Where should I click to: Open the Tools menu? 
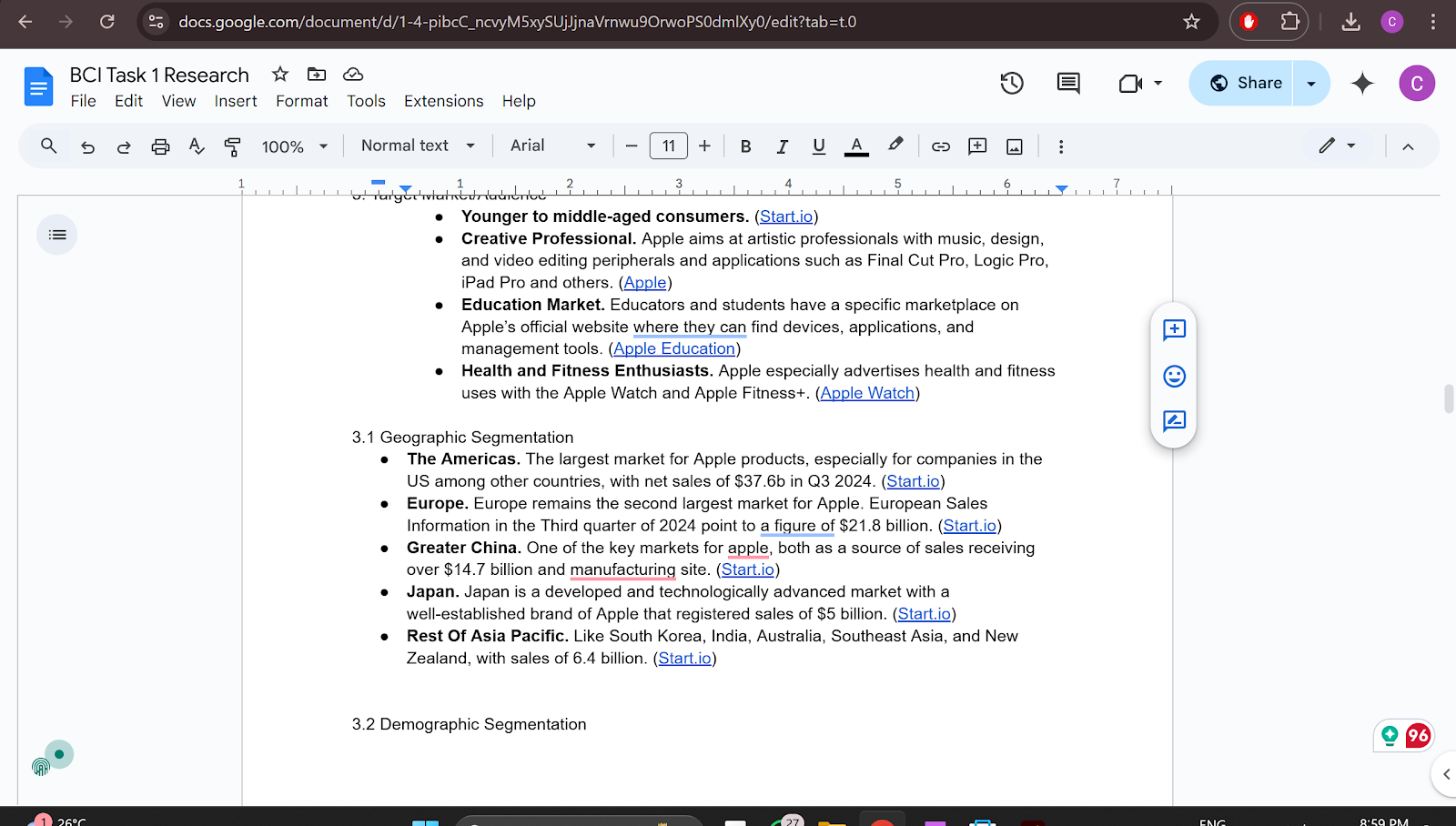point(366,101)
